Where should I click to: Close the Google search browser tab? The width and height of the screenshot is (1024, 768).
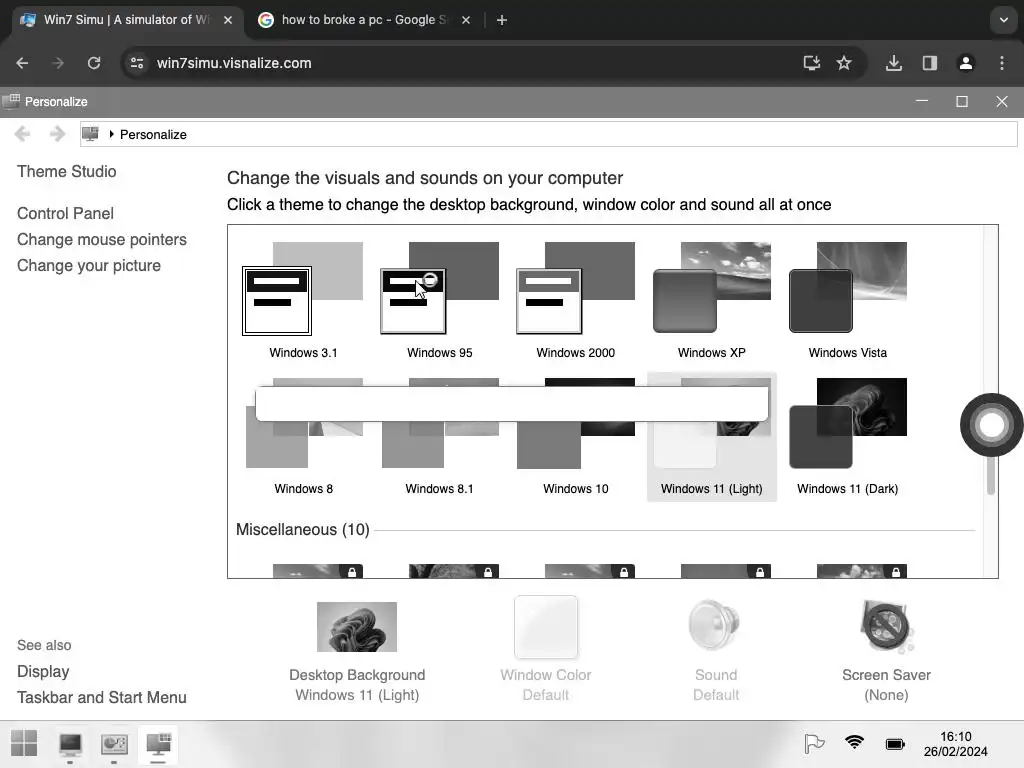point(466,20)
